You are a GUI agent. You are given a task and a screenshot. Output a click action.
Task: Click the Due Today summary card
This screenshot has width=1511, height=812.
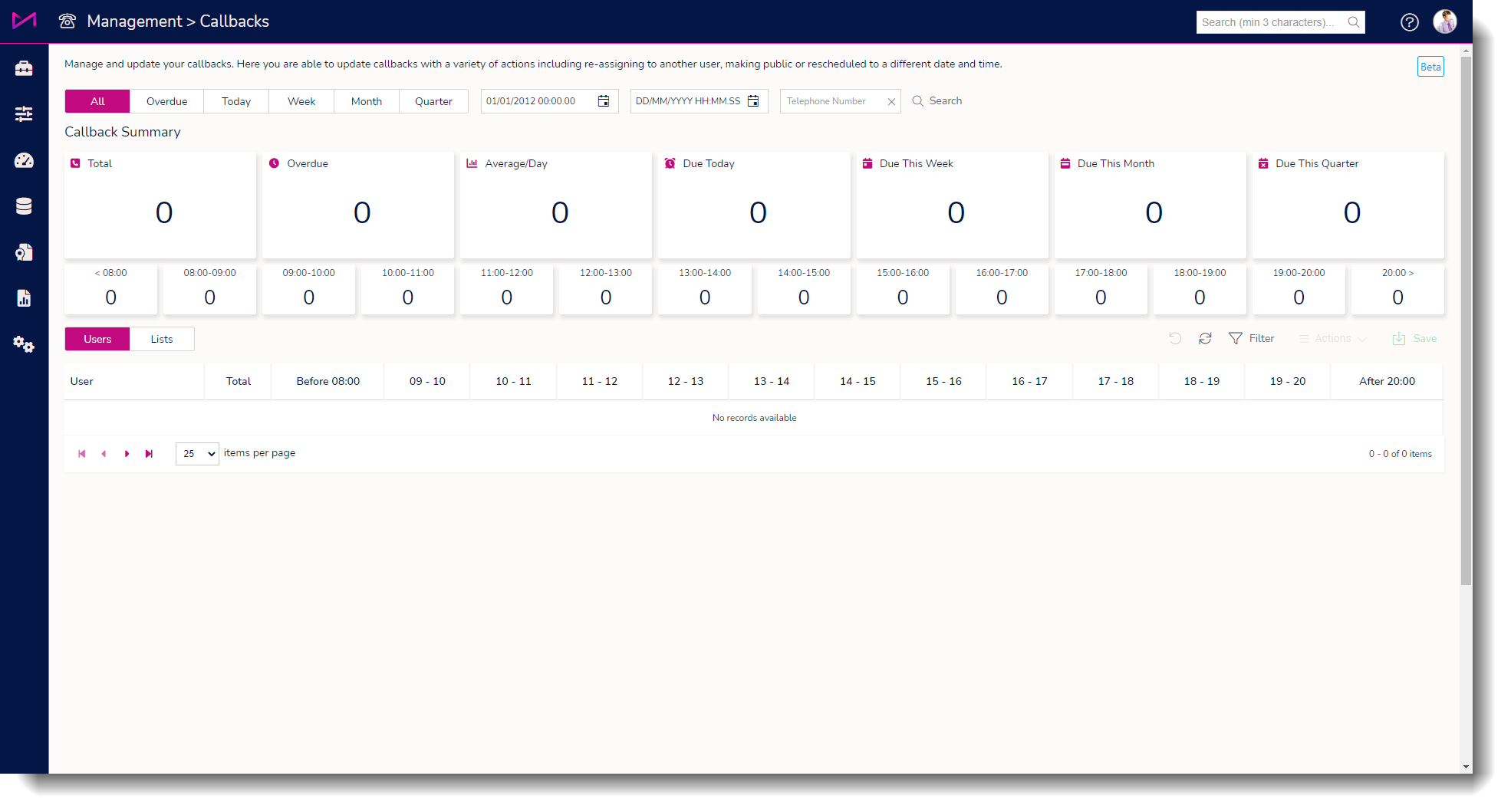click(x=754, y=205)
